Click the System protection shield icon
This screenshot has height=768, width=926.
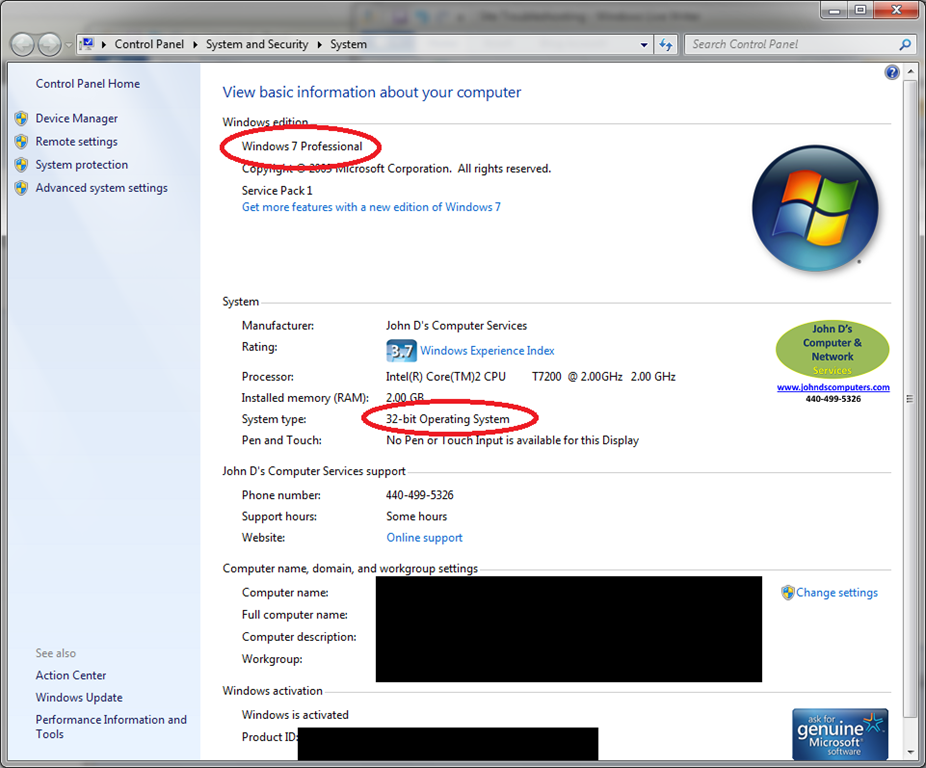point(21,165)
